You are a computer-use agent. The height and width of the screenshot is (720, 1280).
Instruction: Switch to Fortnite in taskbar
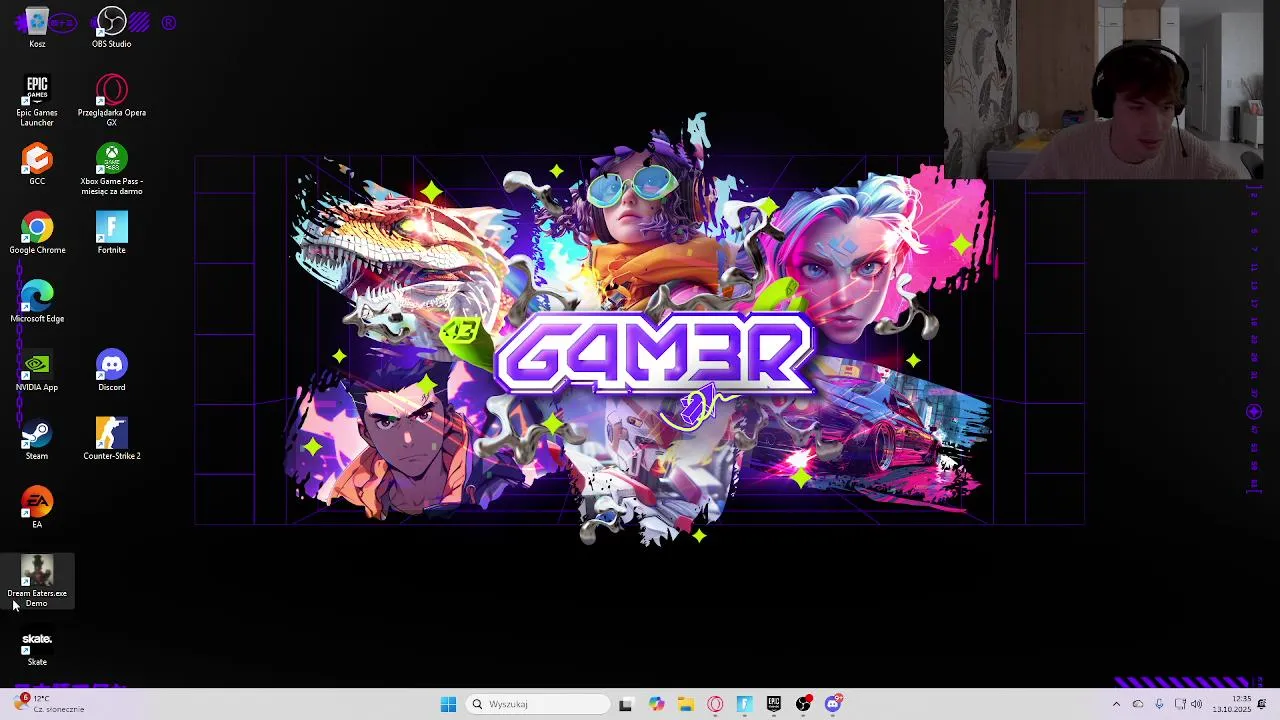[x=744, y=704]
